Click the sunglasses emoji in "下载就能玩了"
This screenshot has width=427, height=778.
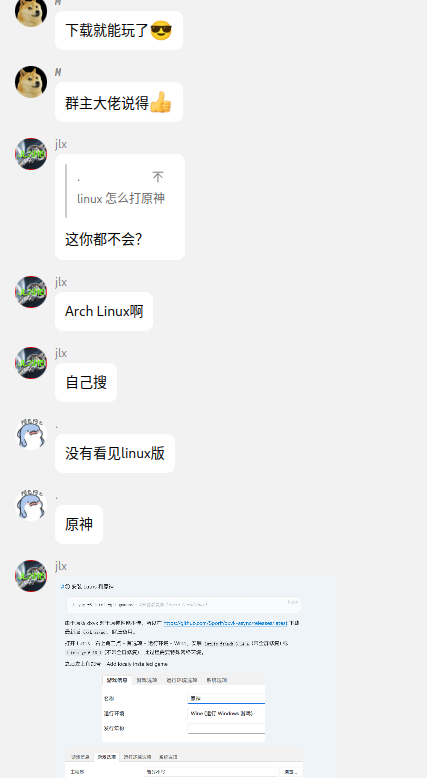point(161,31)
